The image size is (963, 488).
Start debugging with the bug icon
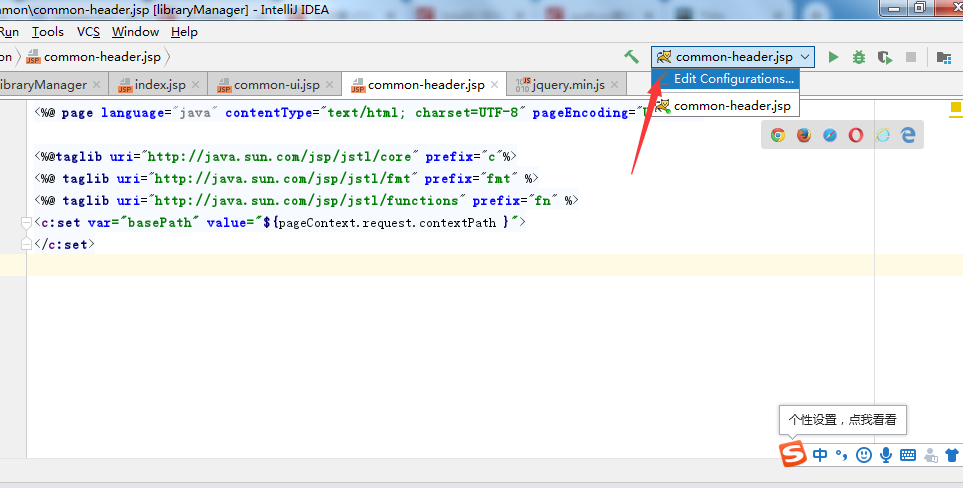click(x=859, y=57)
